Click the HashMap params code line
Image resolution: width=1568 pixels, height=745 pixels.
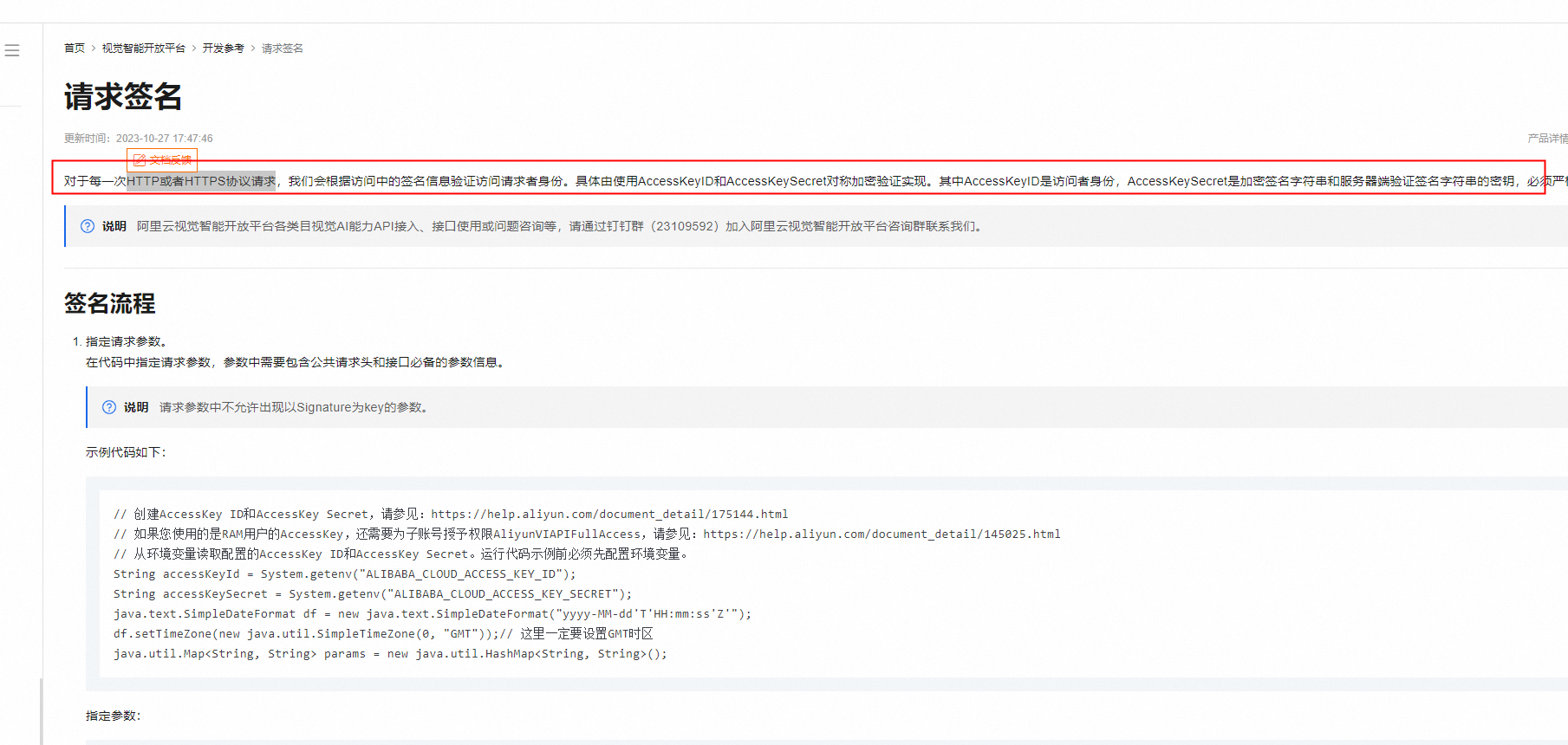tap(390, 654)
